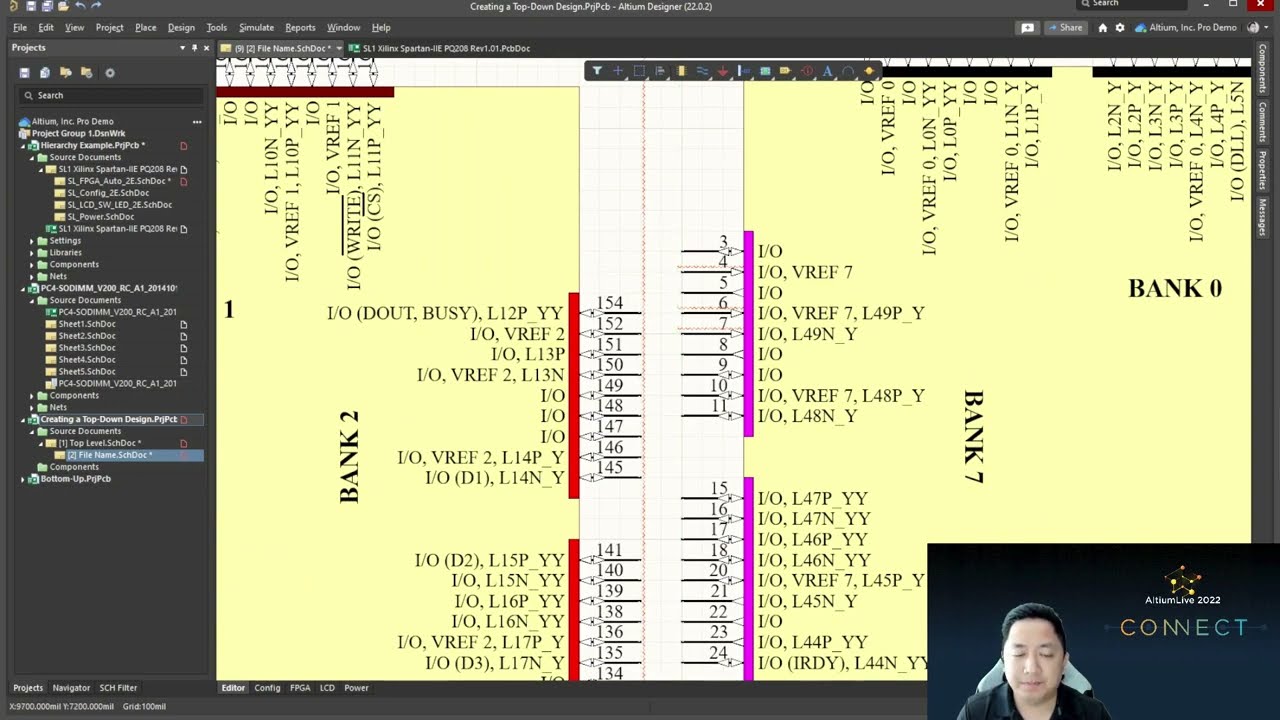
Task: Click the Redo arrow in the title bar
Action: coord(96,6)
